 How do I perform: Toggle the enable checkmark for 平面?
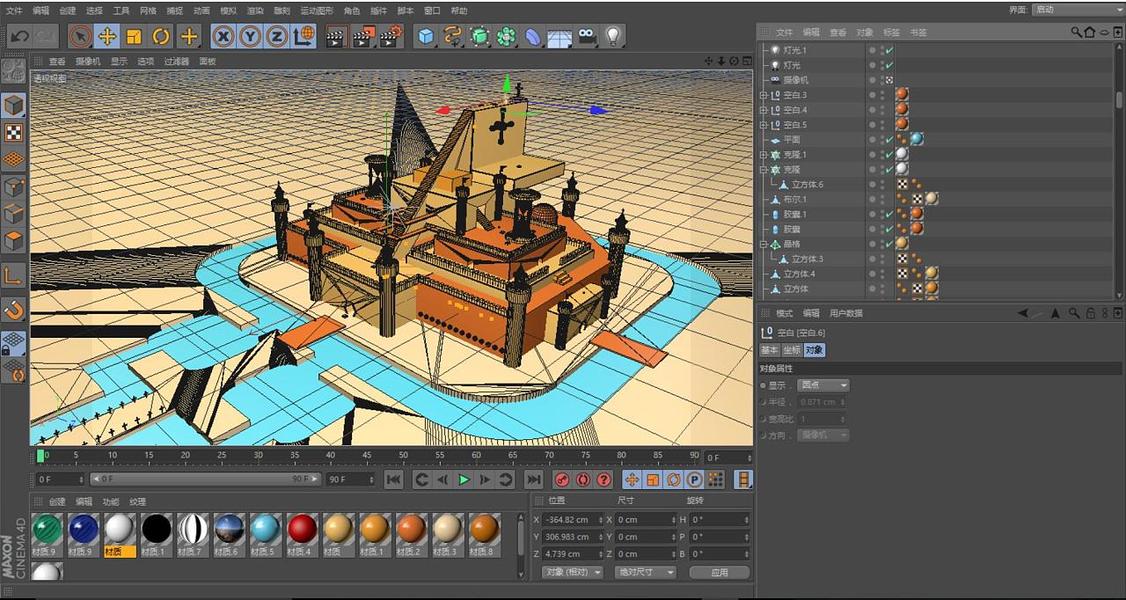(x=890, y=139)
